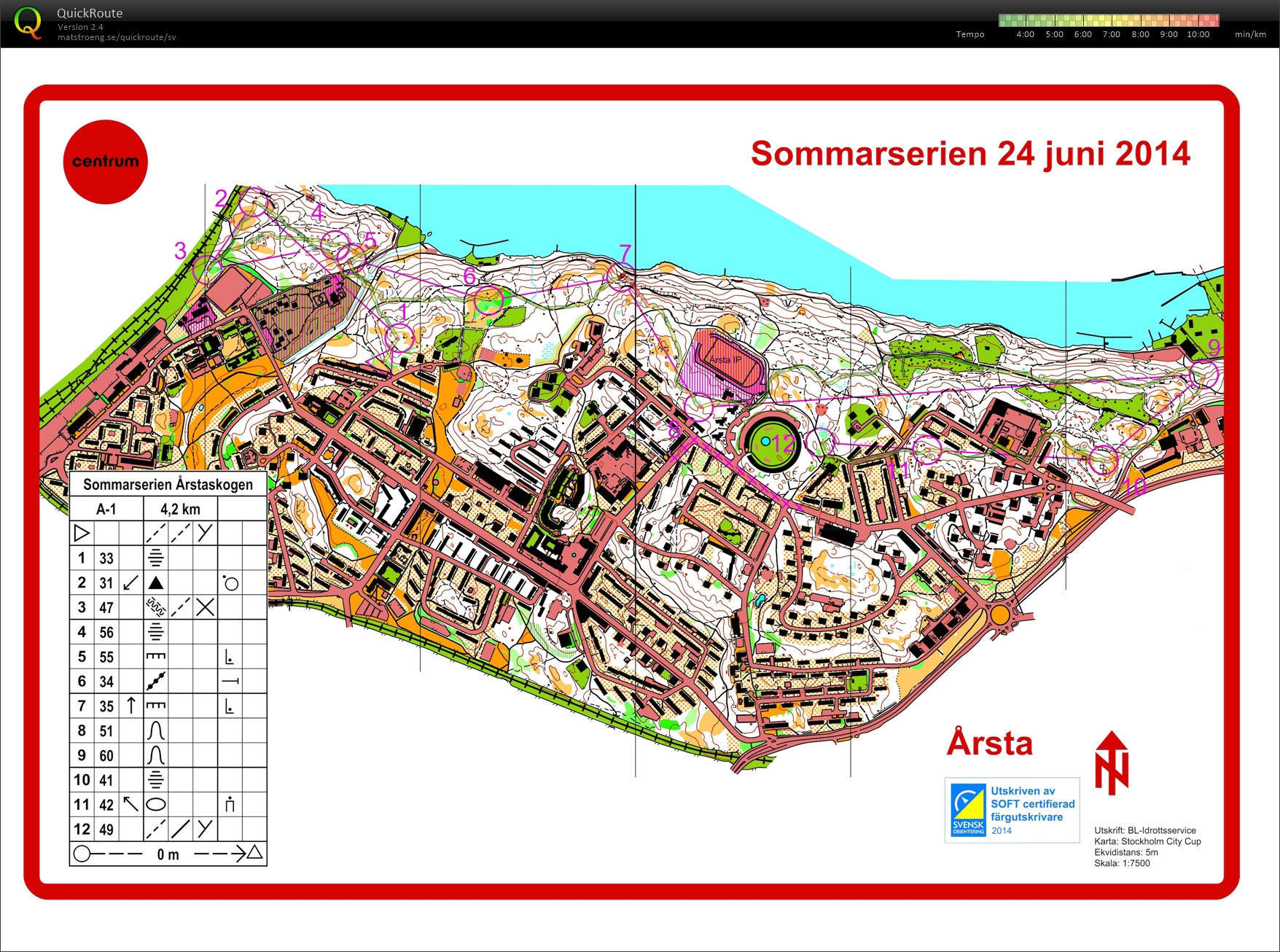Click control circle 4 on the map
This screenshot has width=1280, height=952.
point(335,245)
